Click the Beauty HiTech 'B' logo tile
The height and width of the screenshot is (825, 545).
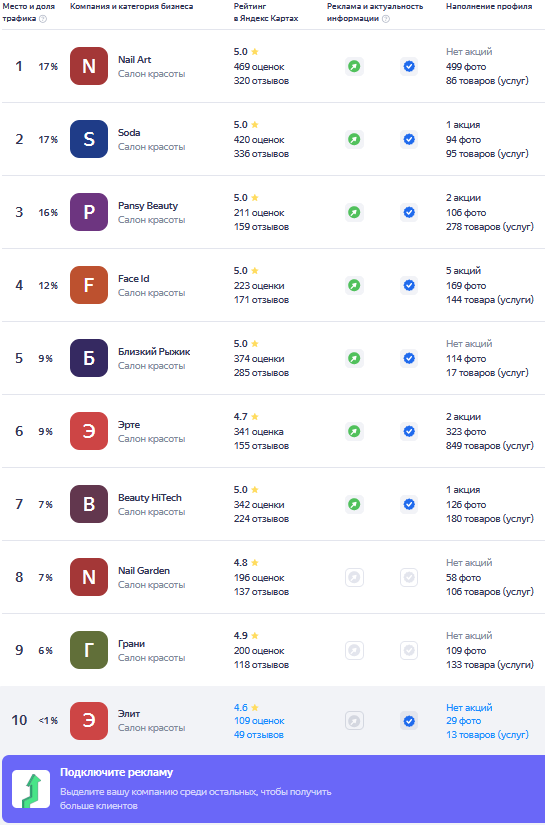89,504
